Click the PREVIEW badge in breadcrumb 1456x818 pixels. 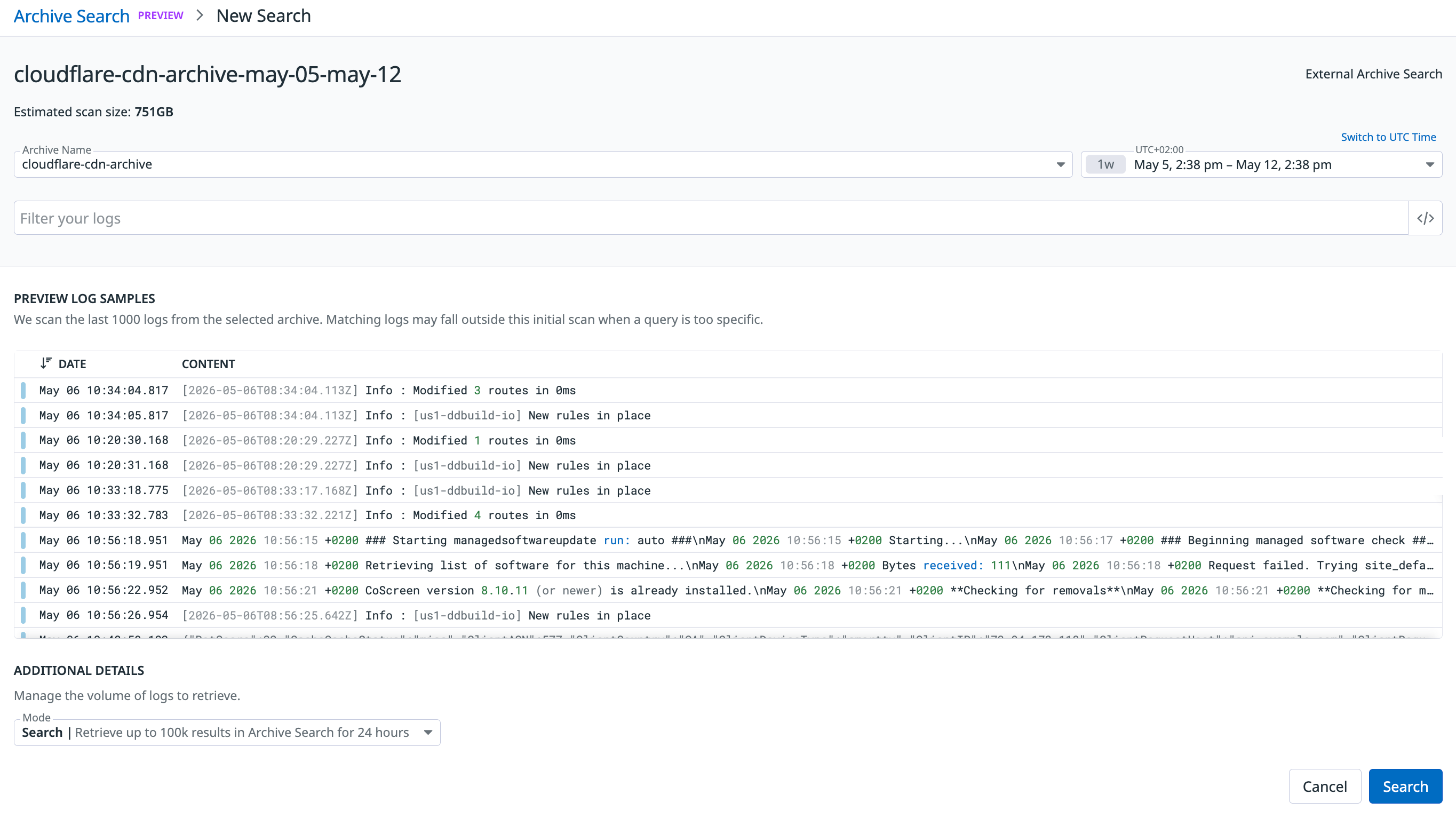[161, 16]
